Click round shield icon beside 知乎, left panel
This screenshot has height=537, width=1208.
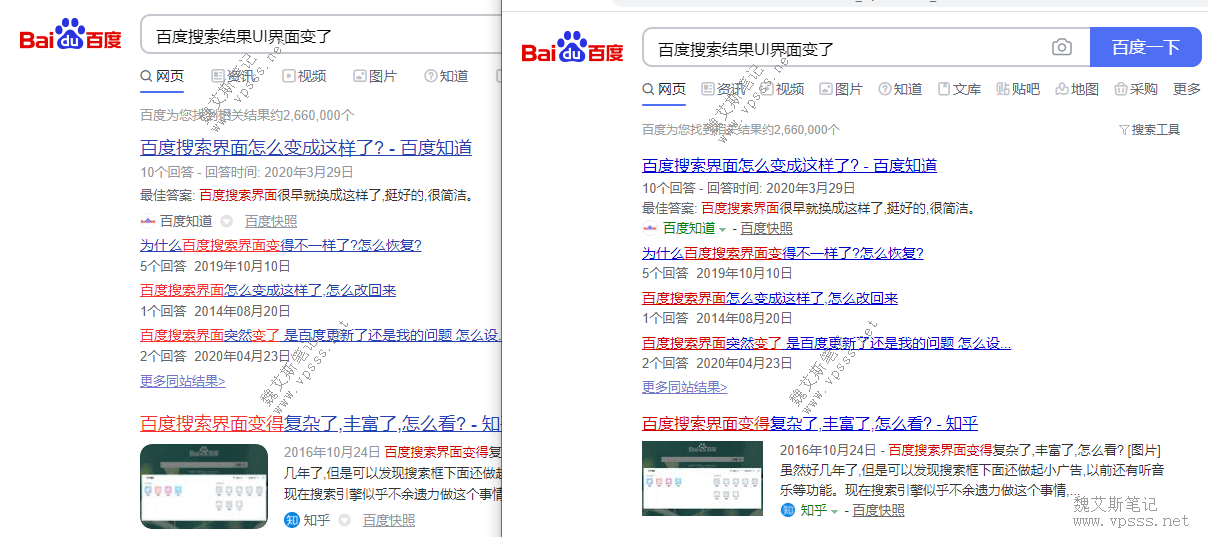(x=344, y=520)
